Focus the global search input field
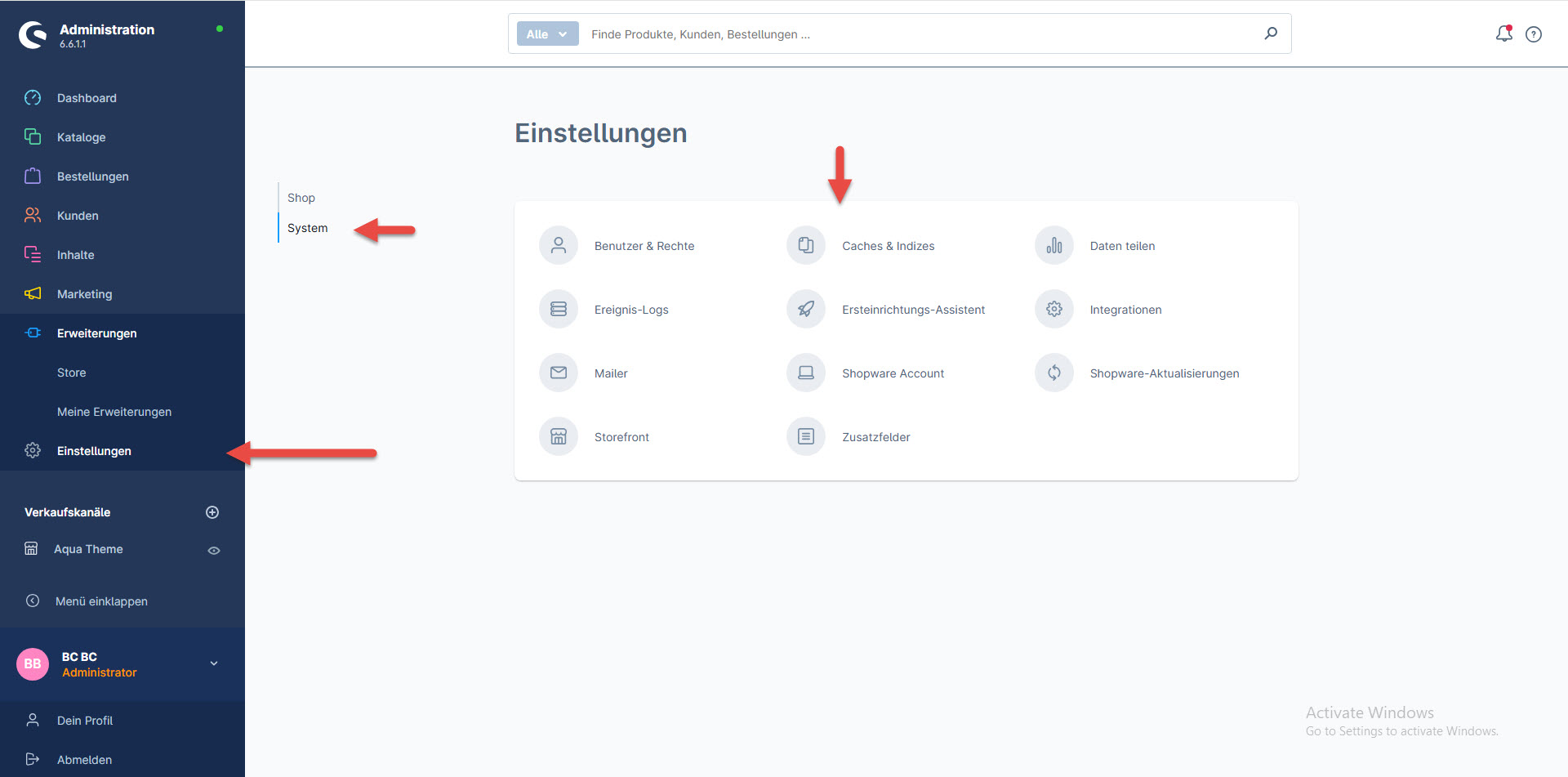 click(915, 34)
